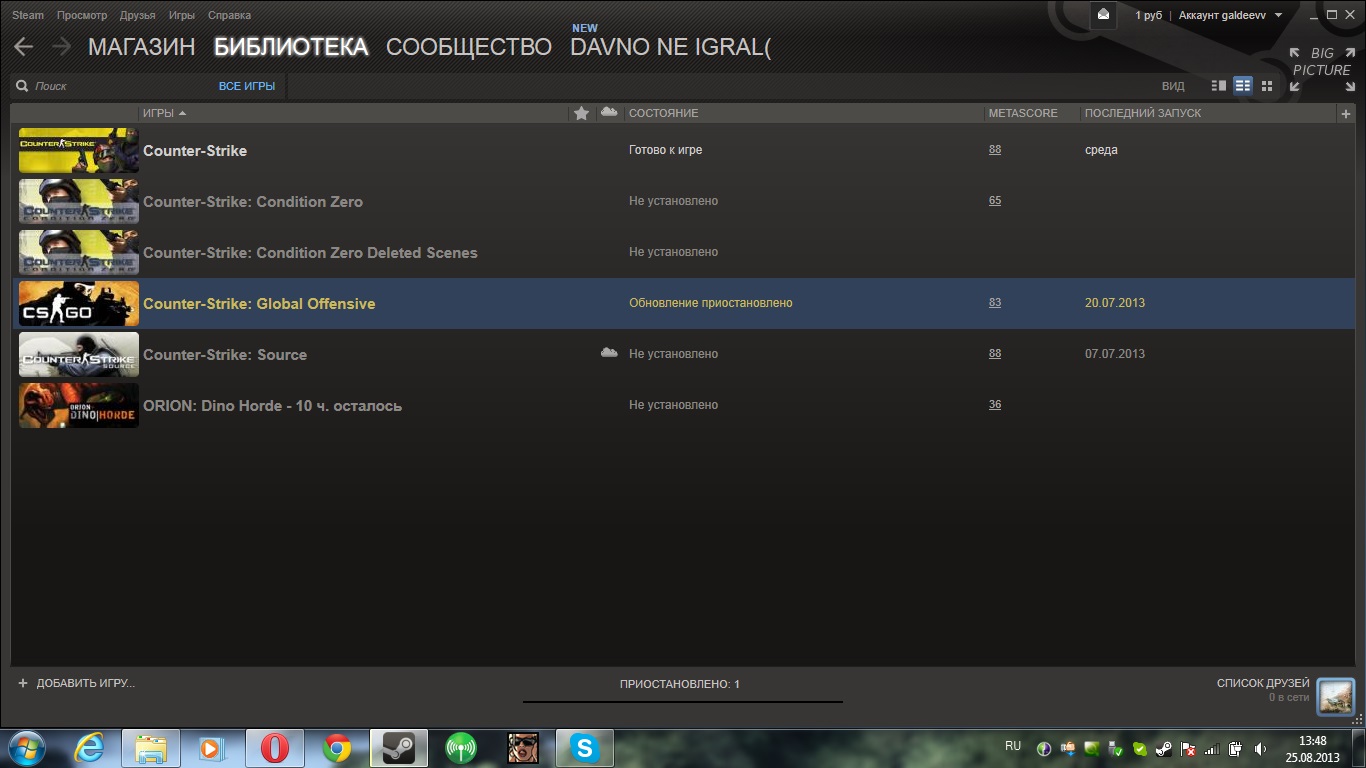
Task: Open the Steam menu
Action: tap(28, 15)
